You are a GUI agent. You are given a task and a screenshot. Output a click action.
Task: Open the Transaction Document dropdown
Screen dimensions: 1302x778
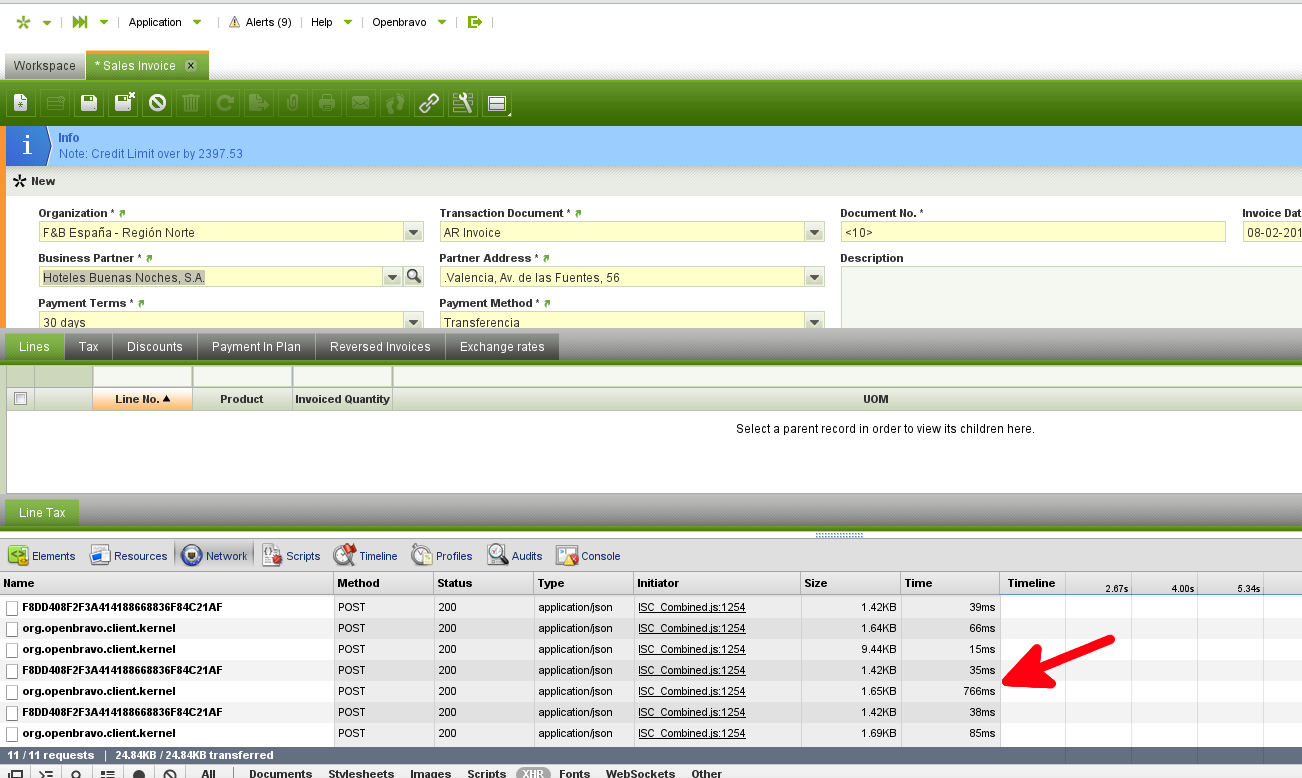pyautogui.click(x=815, y=233)
